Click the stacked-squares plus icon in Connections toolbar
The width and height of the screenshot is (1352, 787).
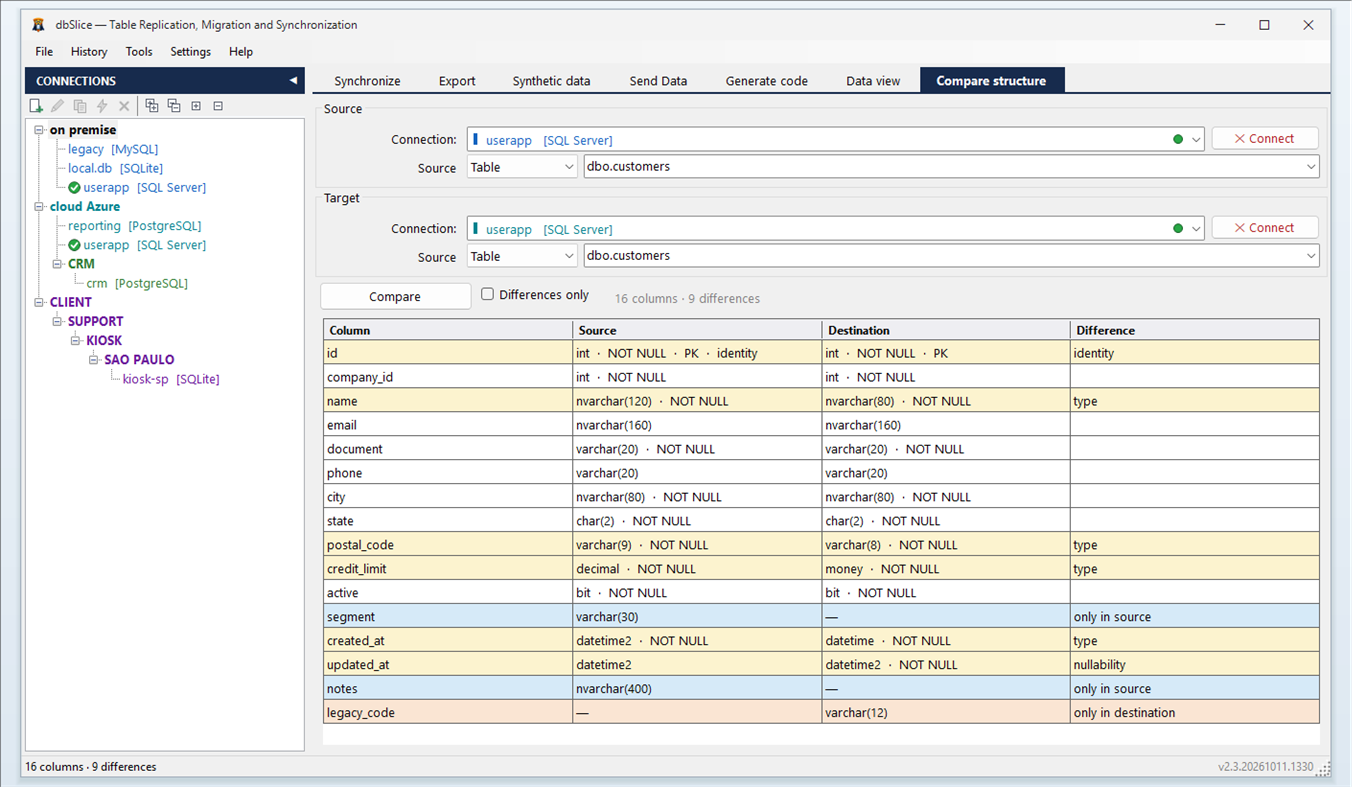tap(152, 106)
